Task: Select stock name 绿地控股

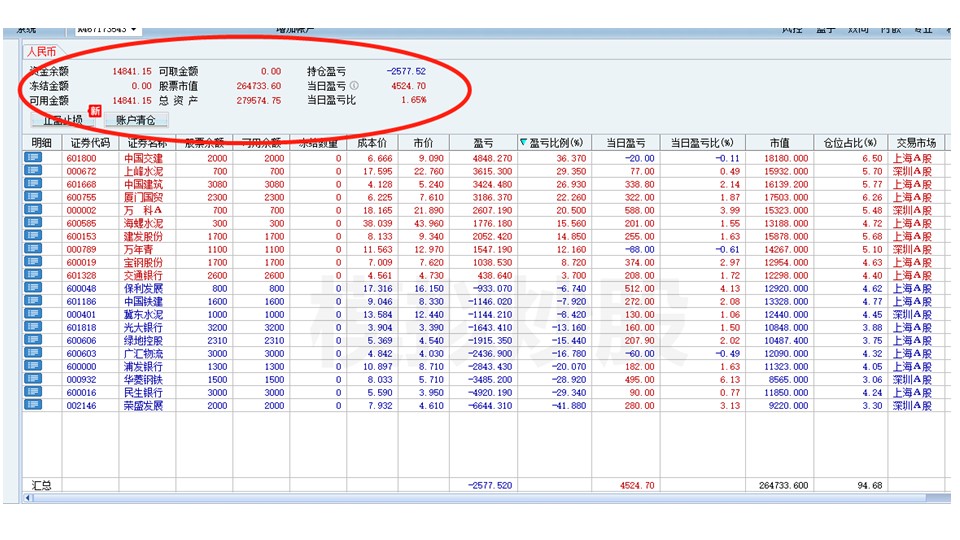Action: point(143,340)
